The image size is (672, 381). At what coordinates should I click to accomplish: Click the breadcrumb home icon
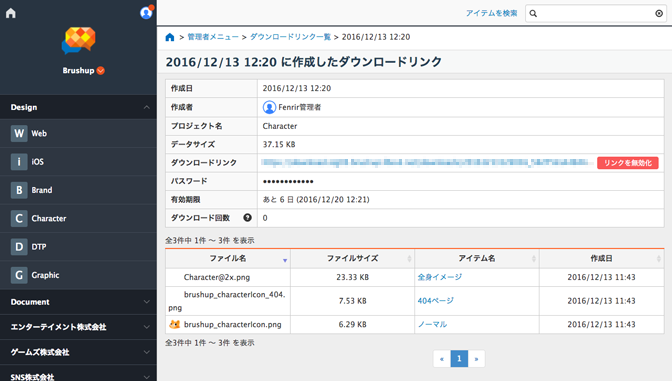click(x=170, y=37)
